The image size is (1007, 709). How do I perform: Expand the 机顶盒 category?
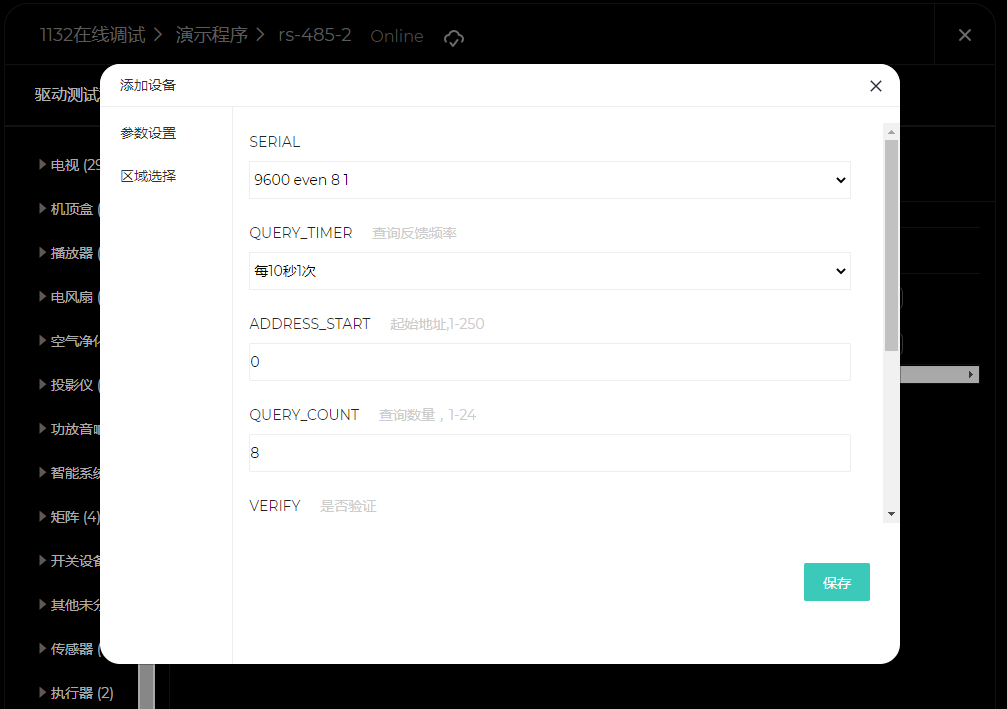pyautogui.click(x=69, y=209)
